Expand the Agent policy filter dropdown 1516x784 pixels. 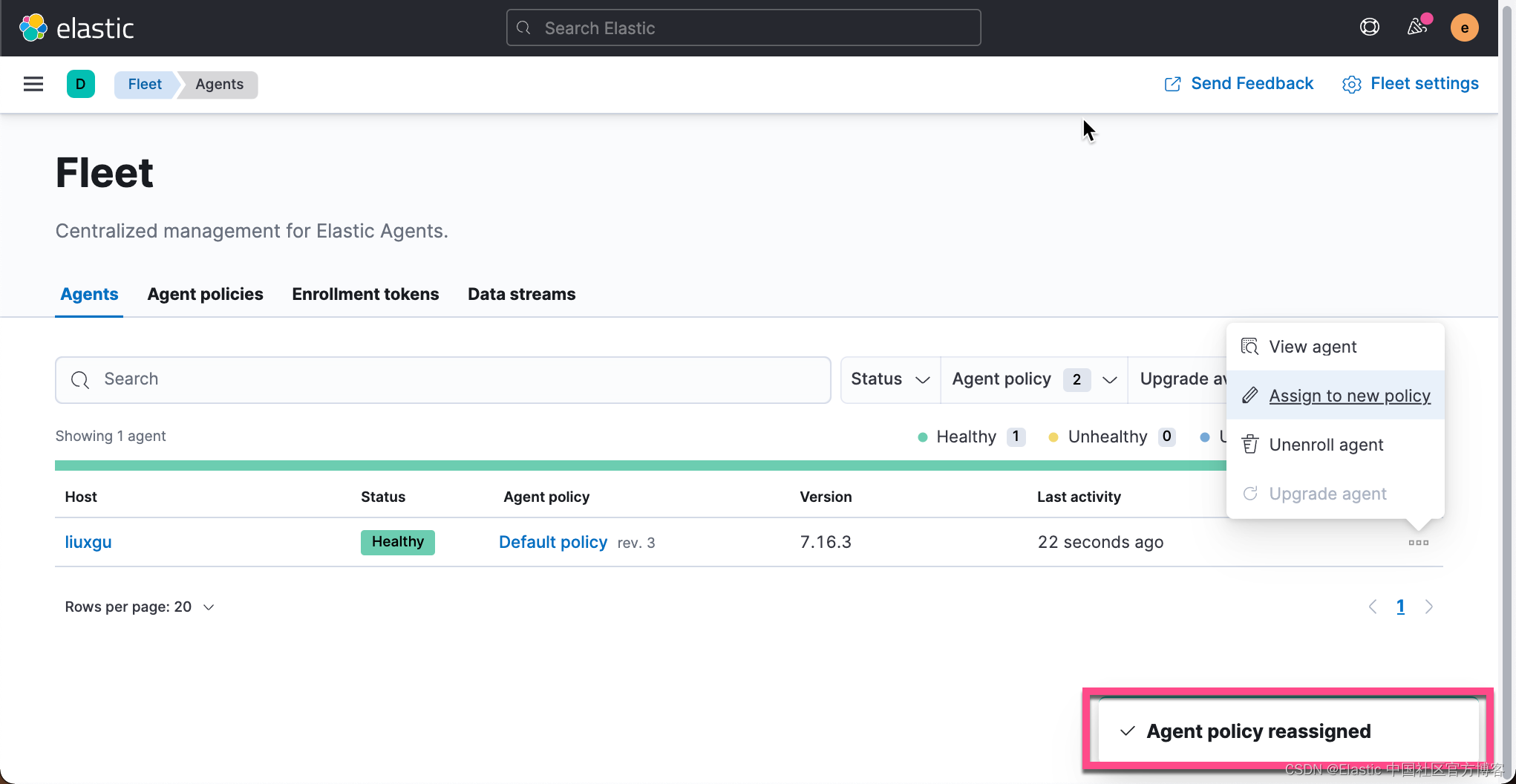click(x=1033, y=379)
